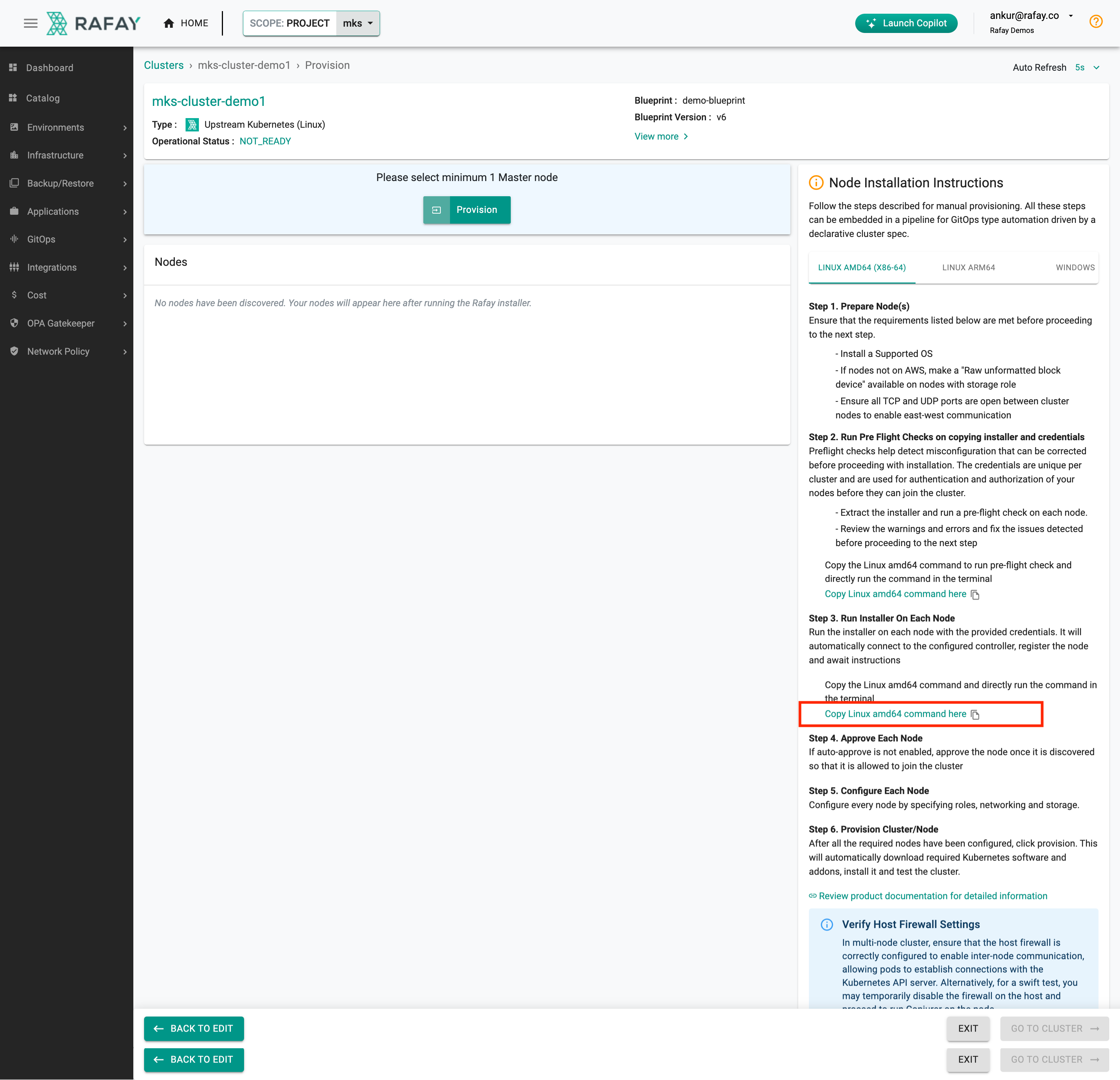Click the Catalog sidebar icon
The image size is (1120, 1080).
[x=15, y=97]
